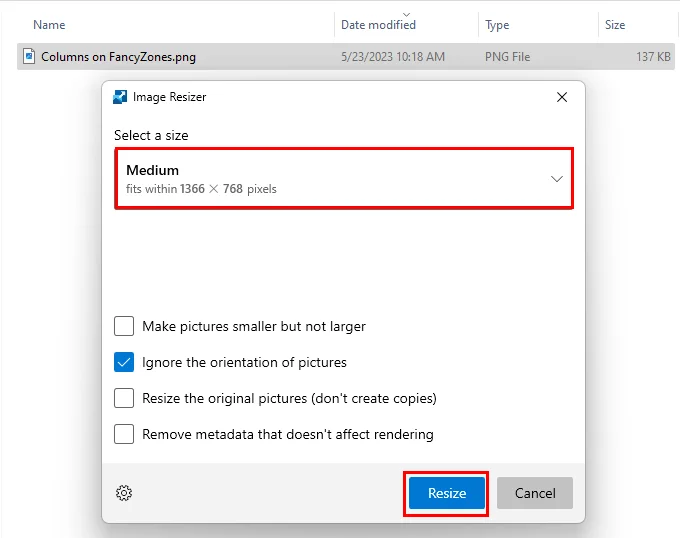Image resolution: width=680 pixels, height=538 pixels.
Task: Uncheck Ignore the orientation of pictures
Action: tap(124, 362)
